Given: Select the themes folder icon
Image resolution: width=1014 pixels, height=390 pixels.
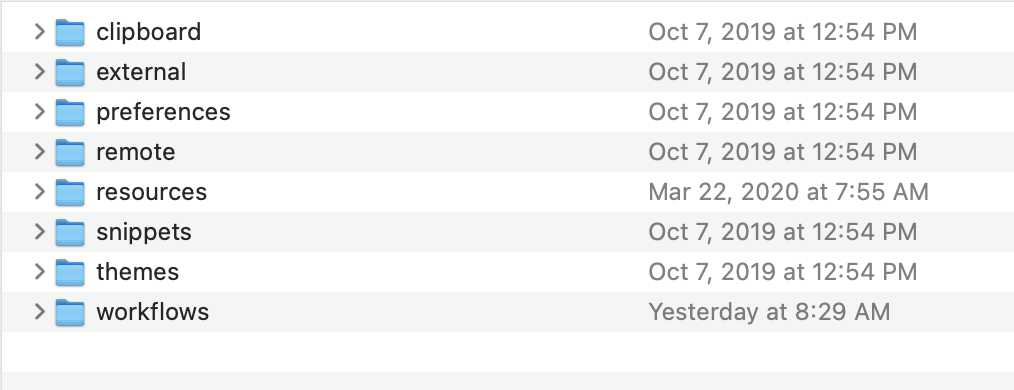Looking at the screenshot, I should (70, 272).
